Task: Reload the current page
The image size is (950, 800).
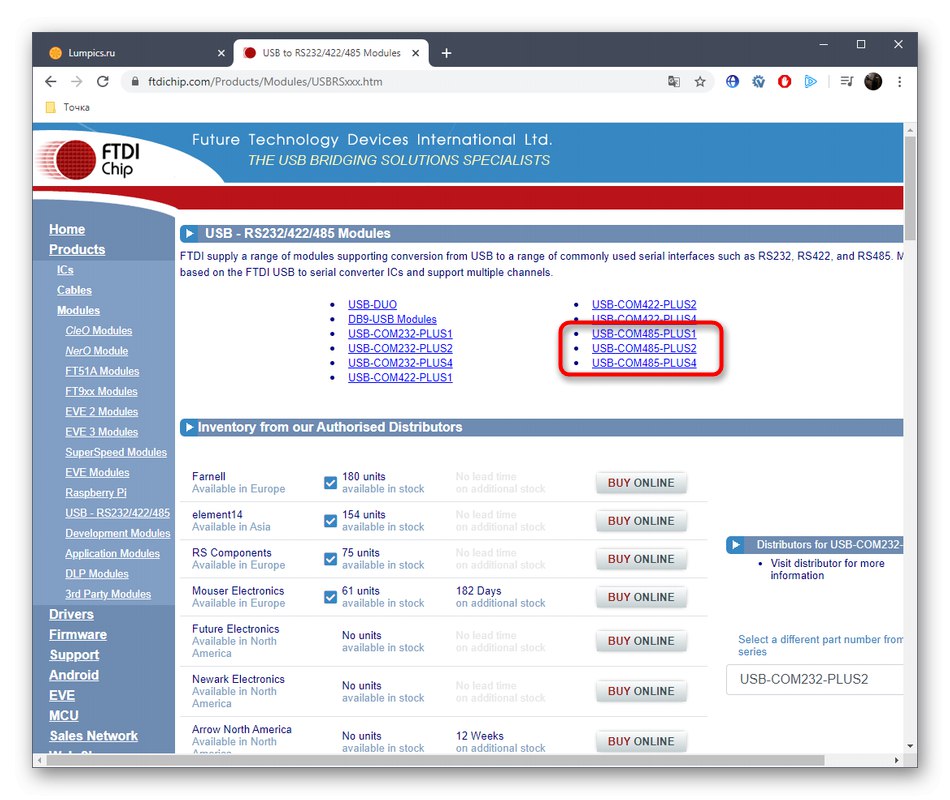Action: 103,82
